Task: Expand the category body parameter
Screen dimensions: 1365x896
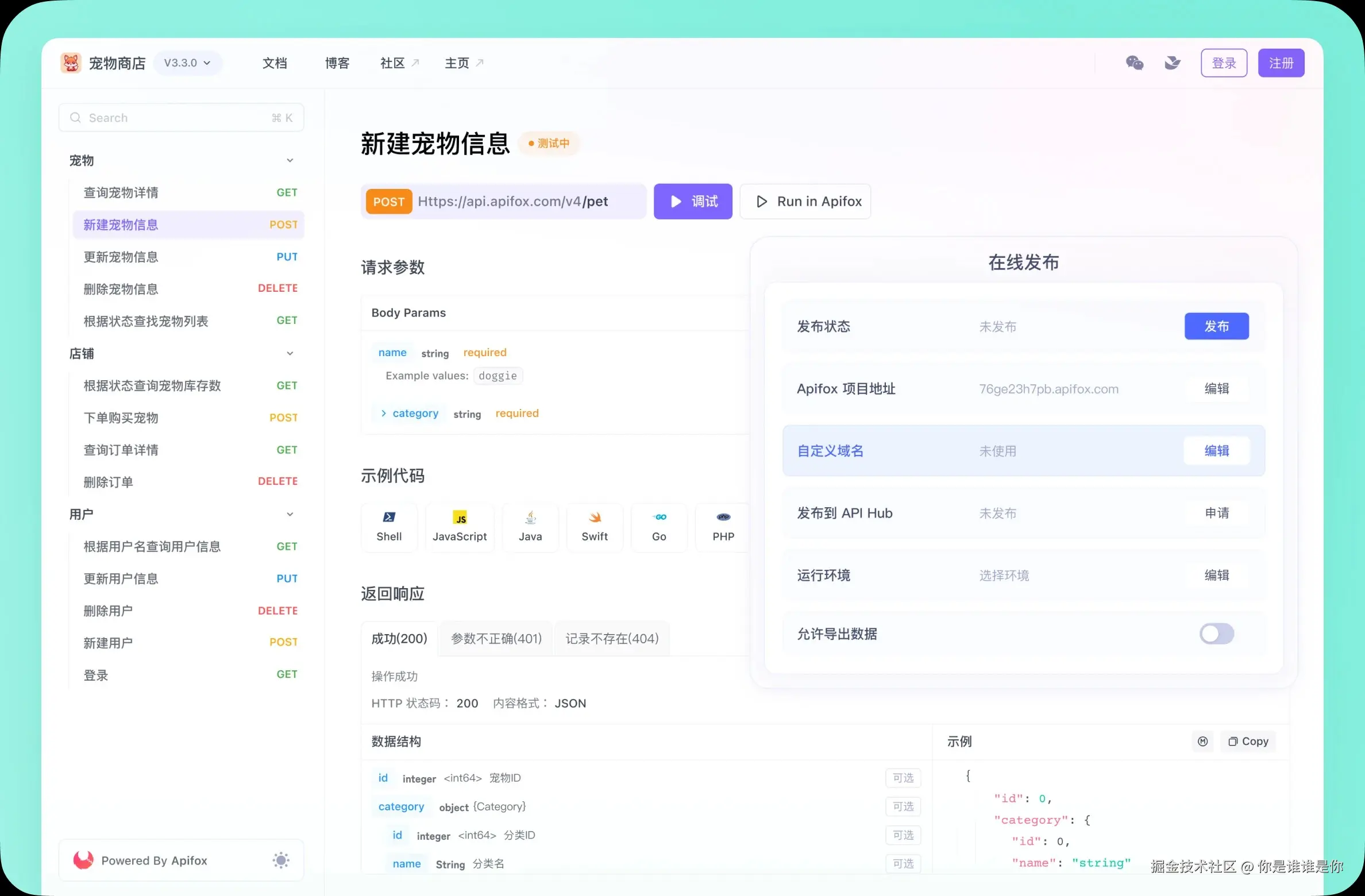Action: pos(384,413)
